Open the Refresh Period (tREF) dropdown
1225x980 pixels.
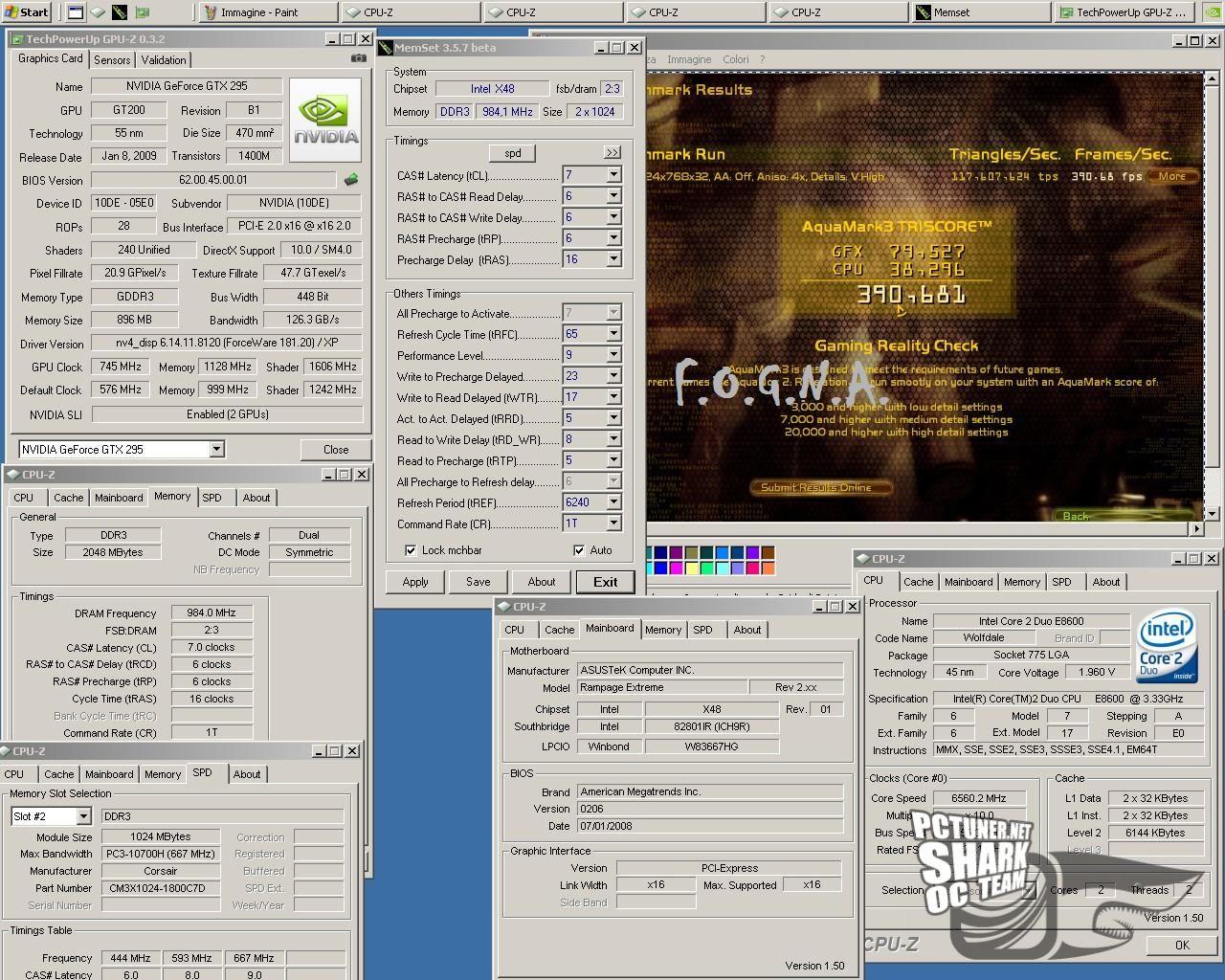tap(613, 502)
